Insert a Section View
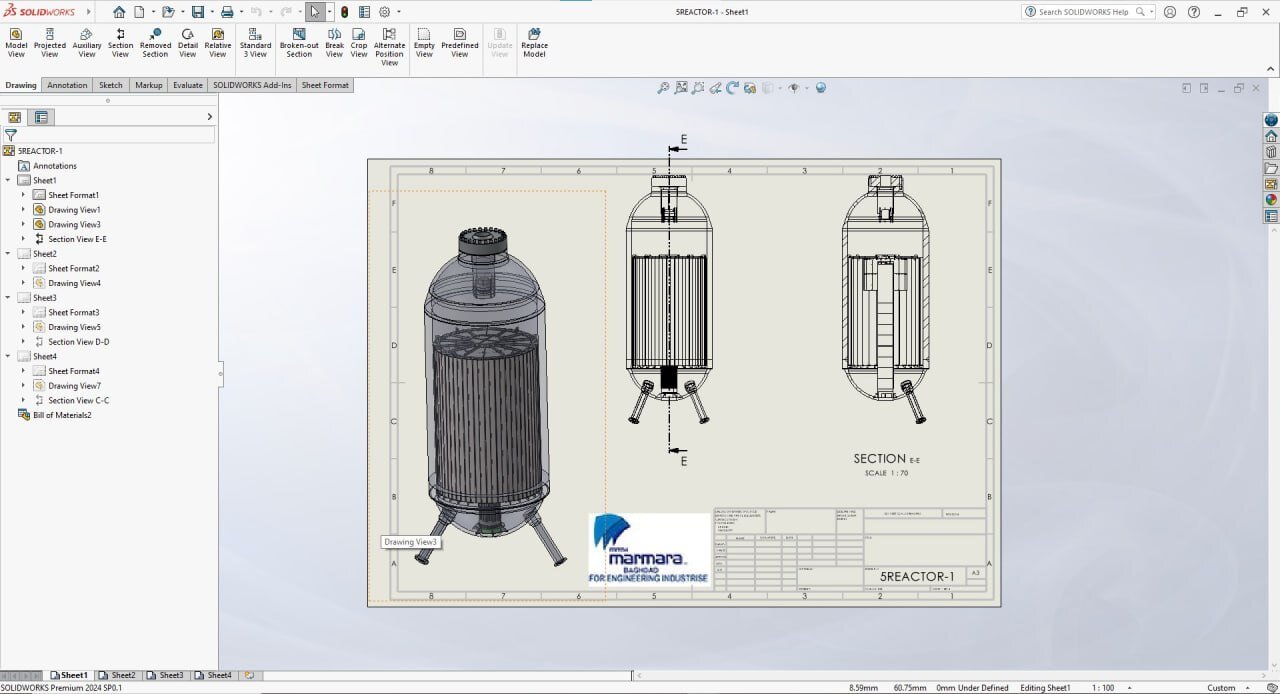1280x694 pixels. pyautogui.click(x=120, y=43)
